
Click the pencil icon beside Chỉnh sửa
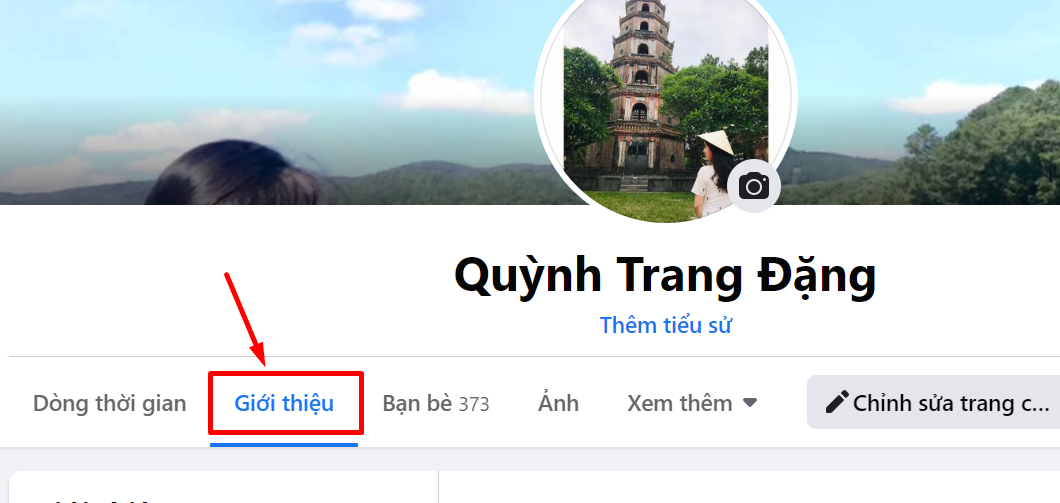point(837,402)
